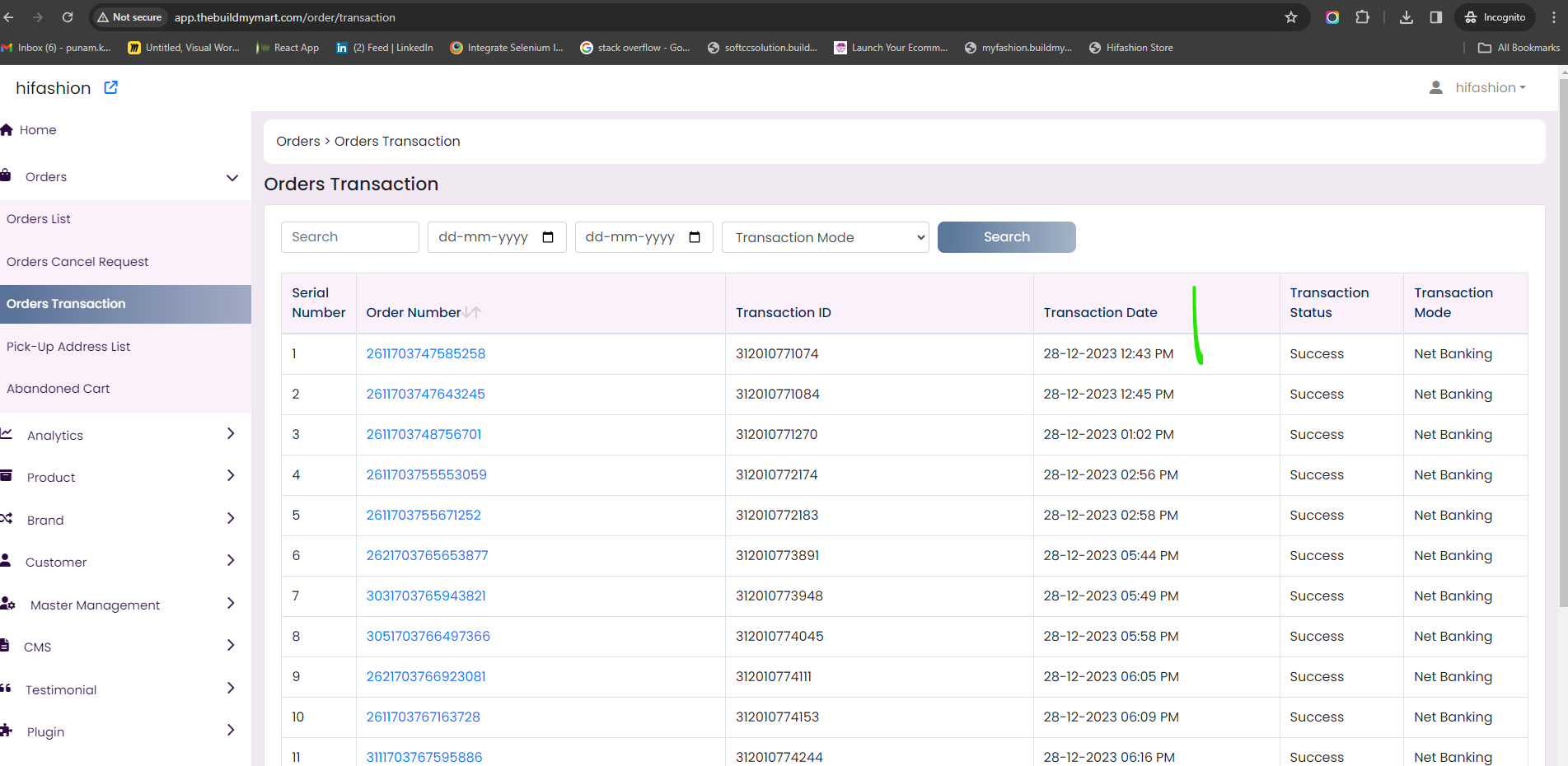Open order number 2611703755553059
1568x766 pixels.
(426, 474)
